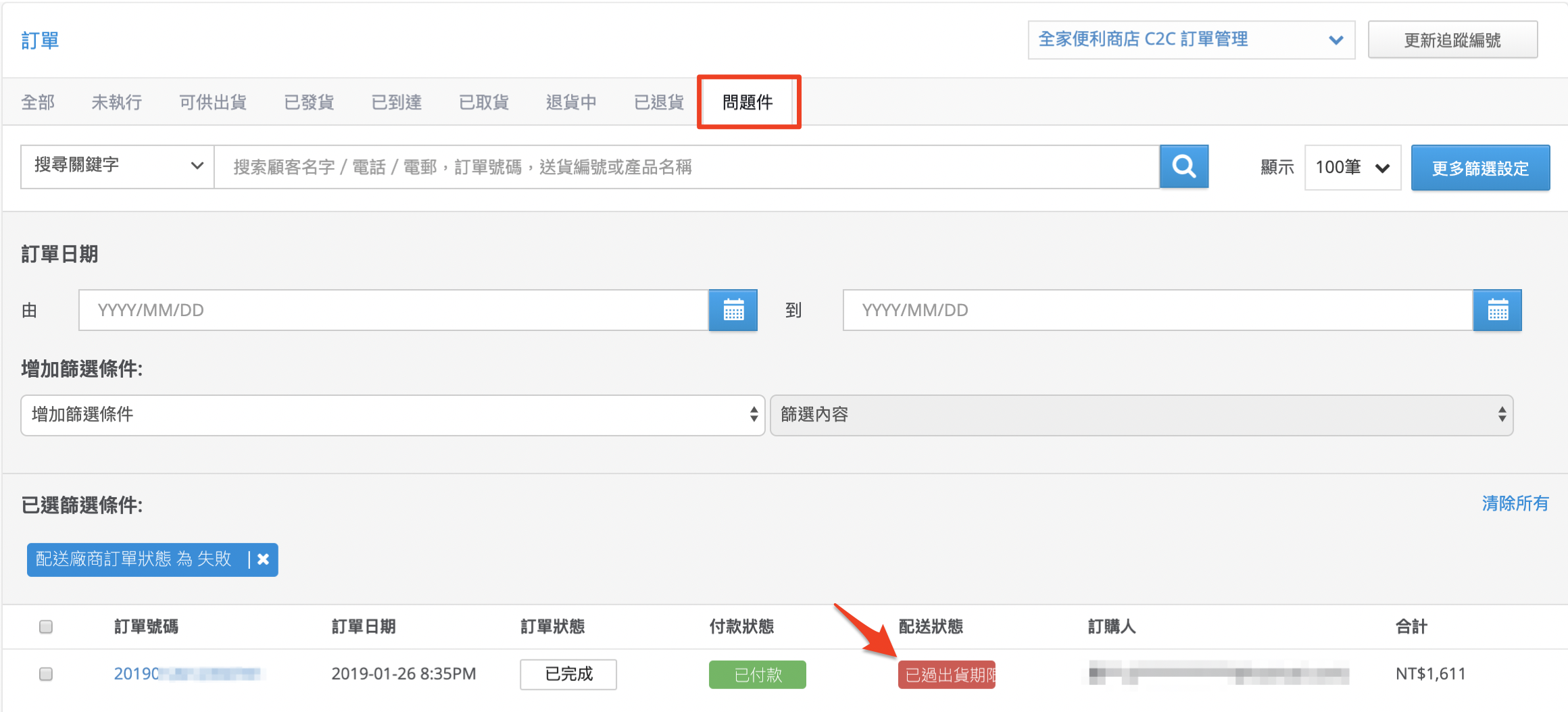The height and width of the screenshot is (712, 1568).
Task: Open the 增加篩選條件 select box
Action: pyautogui.click(x=393, y=415)
